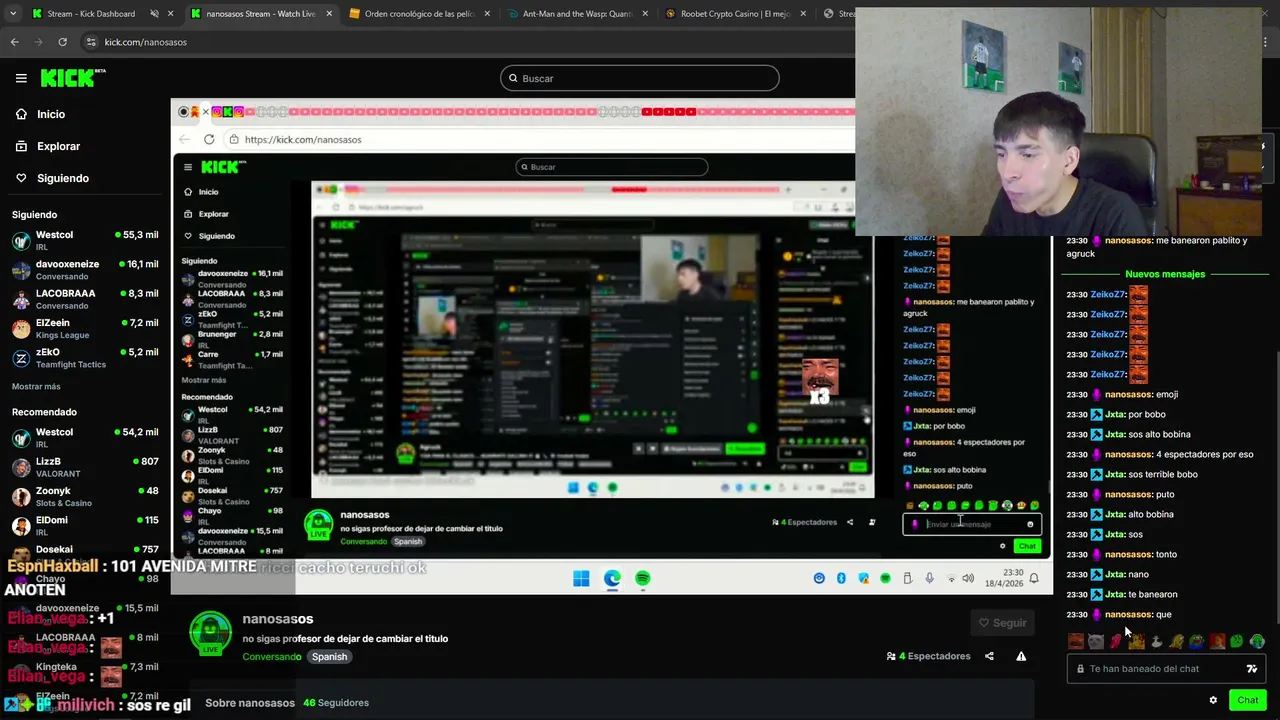Switch to Orden cronológico browser tab

[419, 14]
